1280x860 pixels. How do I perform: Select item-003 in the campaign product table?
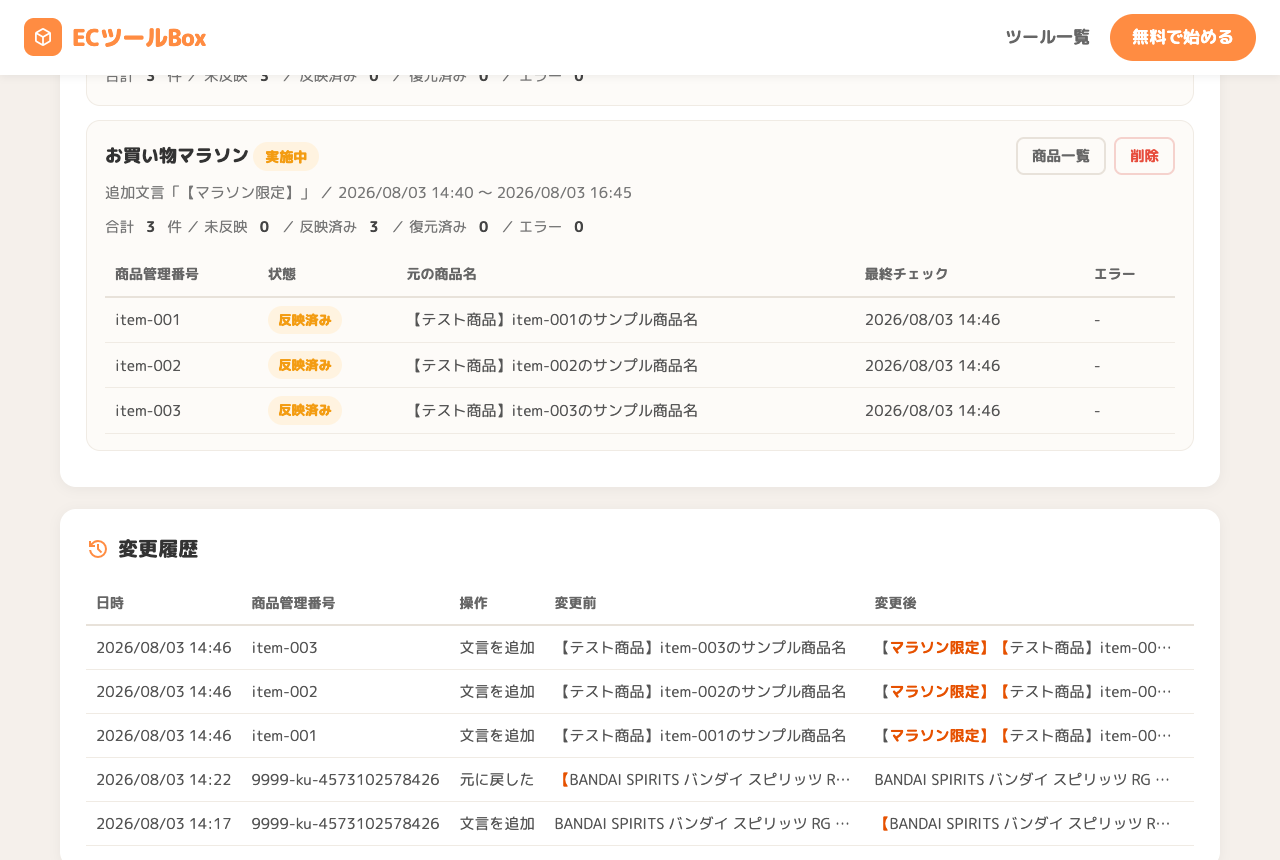(x=148, y=410)
